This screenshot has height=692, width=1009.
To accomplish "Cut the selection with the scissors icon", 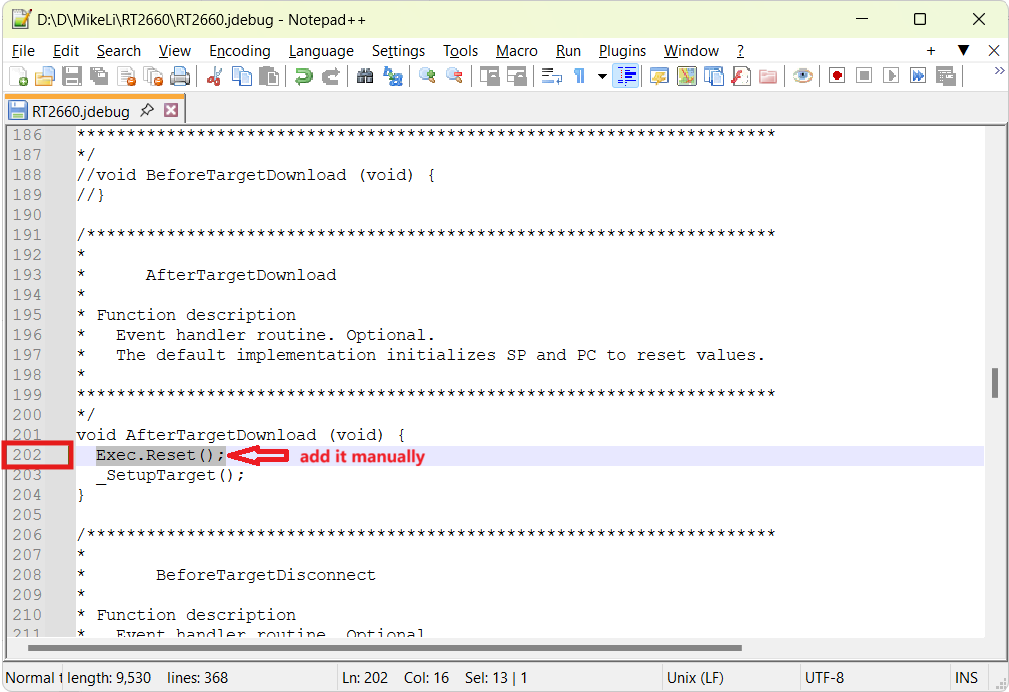I will pyautogui.click(x=214, y=77).
